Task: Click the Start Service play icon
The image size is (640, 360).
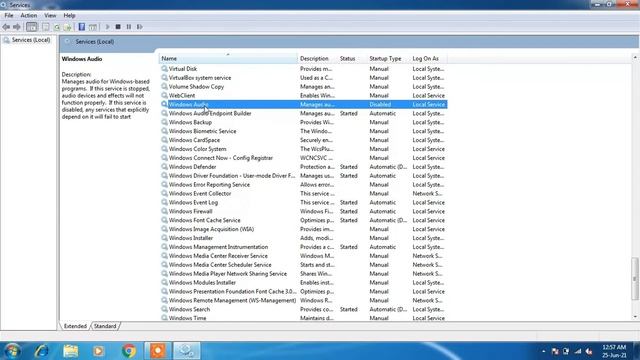Action: (107, 27)
